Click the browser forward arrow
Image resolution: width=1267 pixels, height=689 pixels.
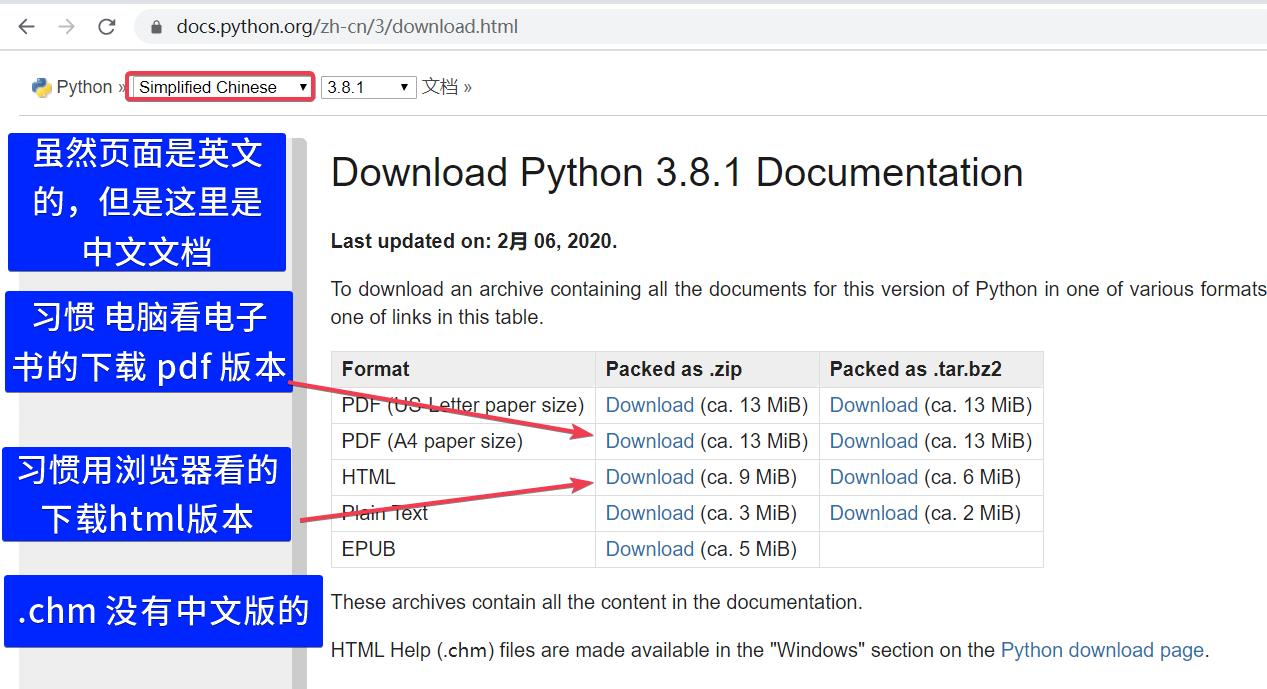(67, 27)
